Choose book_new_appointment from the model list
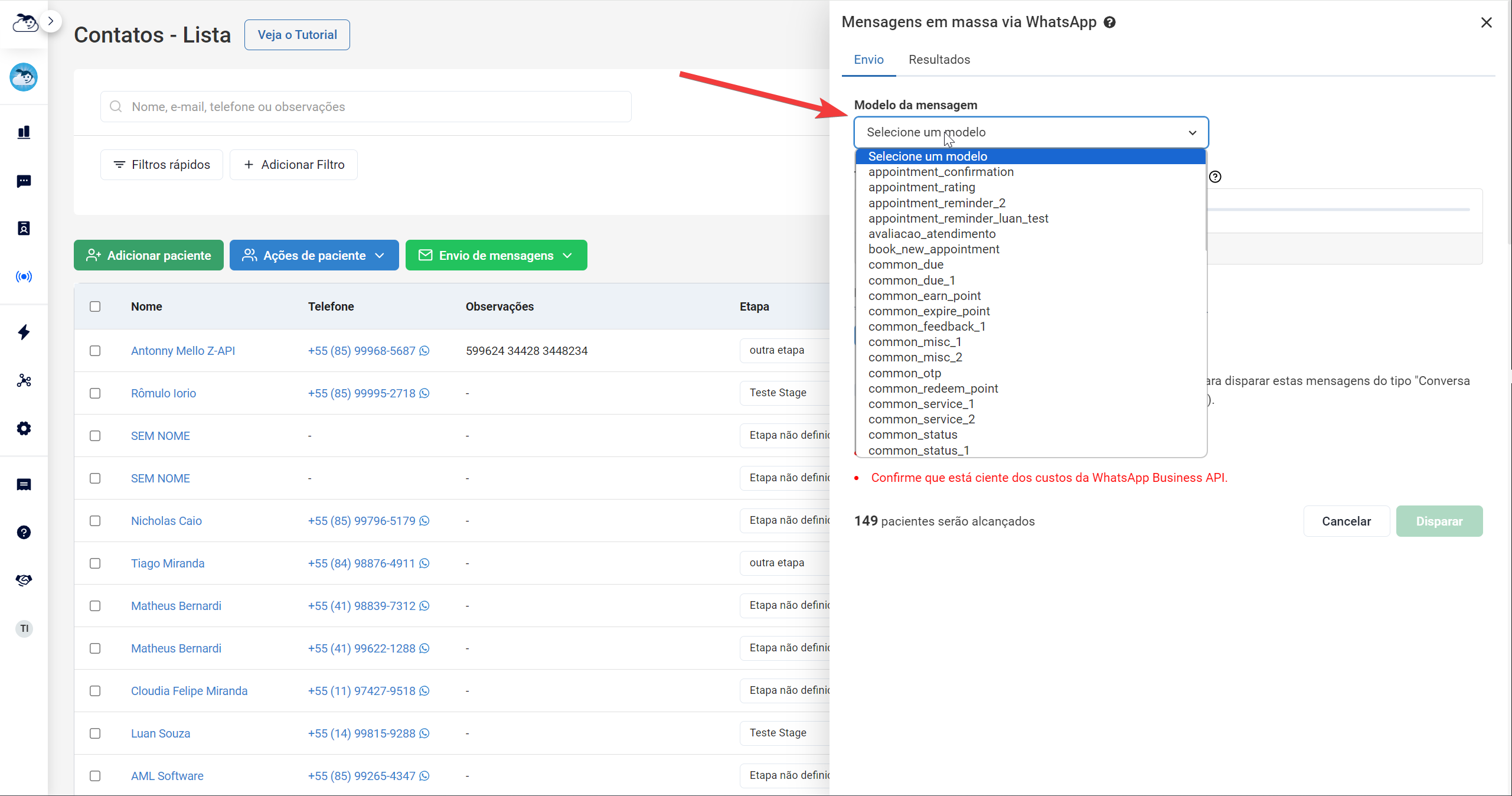The image size is (1512, 796). [1030, 249]
